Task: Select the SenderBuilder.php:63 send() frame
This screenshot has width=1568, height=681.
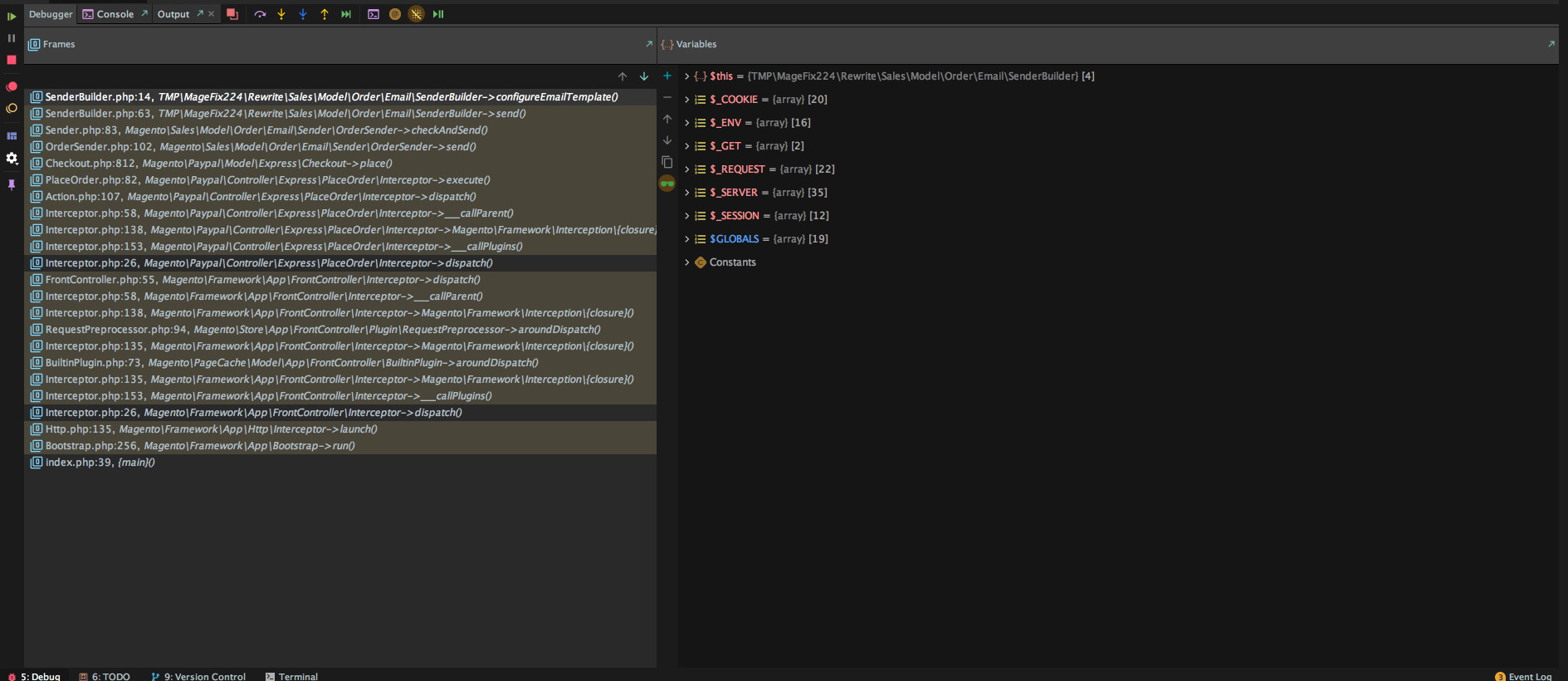Action: pos(340,114)
